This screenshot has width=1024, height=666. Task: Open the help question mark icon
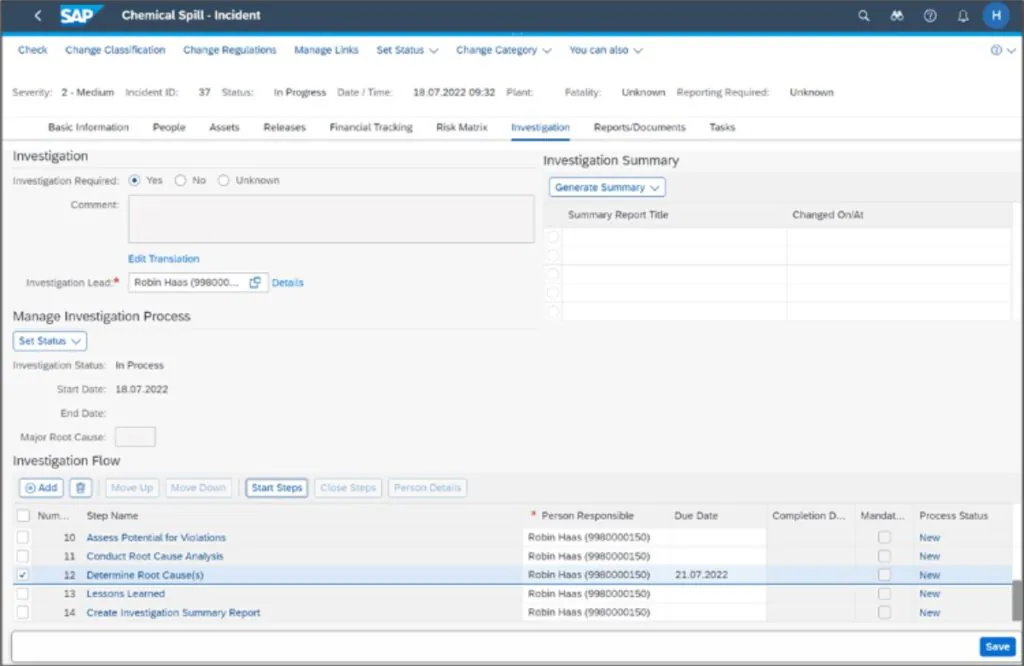tap(930, 16)
